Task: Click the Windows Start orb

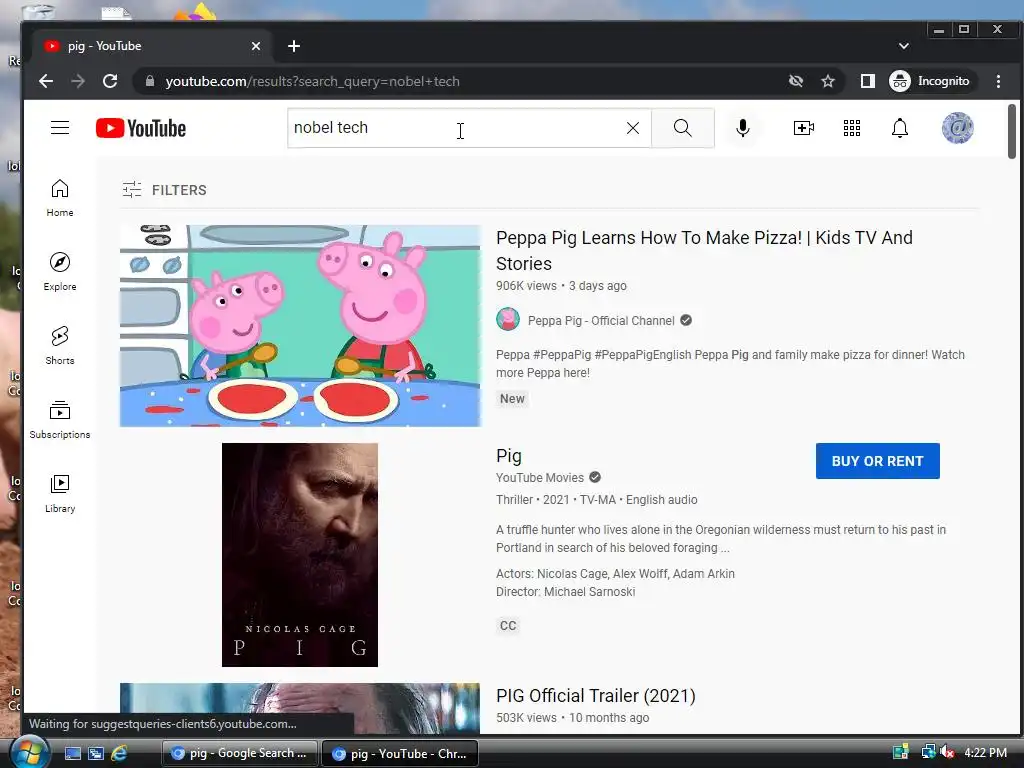Action: [29, 752]
